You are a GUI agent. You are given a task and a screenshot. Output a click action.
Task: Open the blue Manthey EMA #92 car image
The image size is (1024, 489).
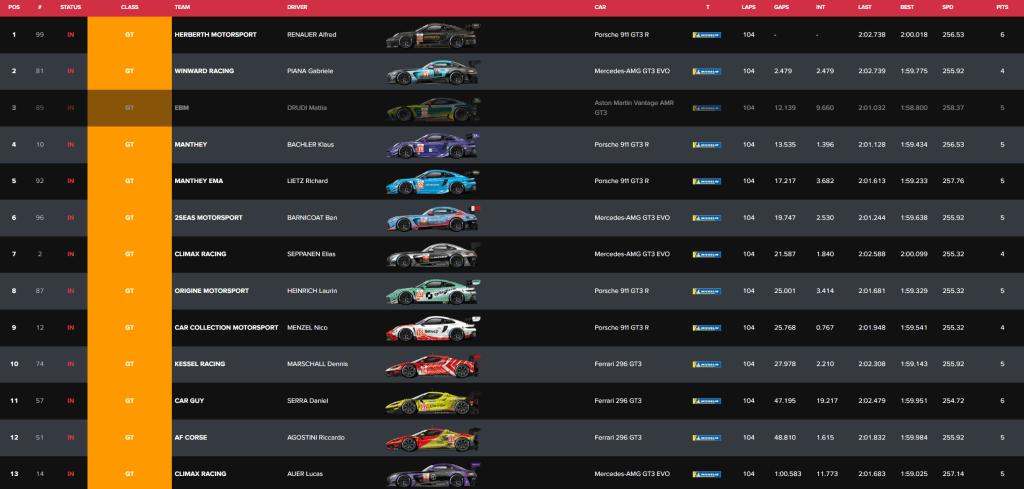433,181
